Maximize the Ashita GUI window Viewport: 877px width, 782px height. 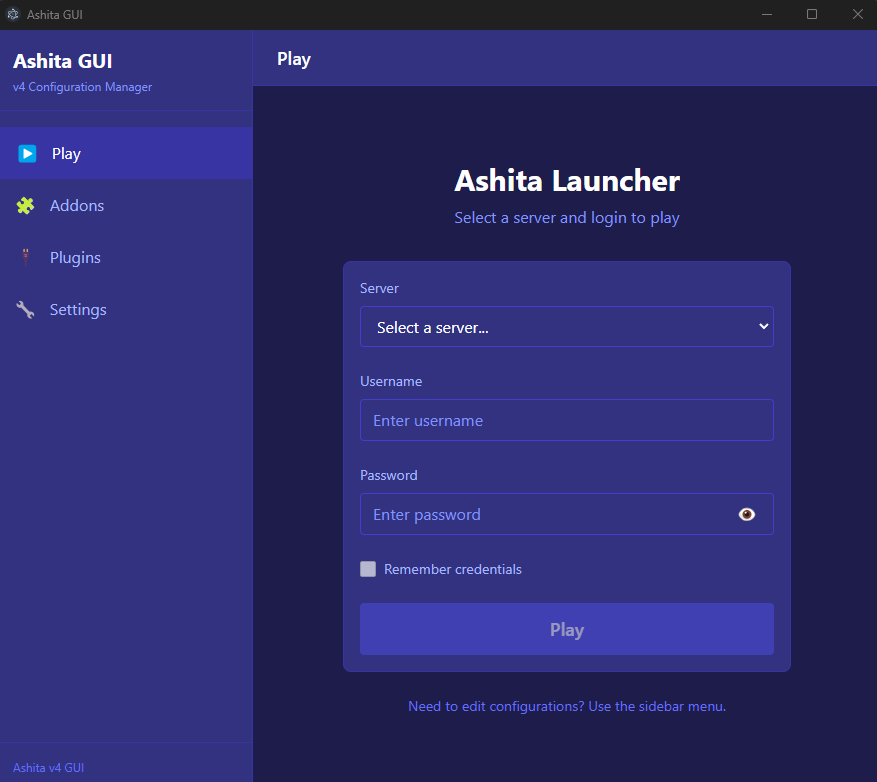click(x=812, y=14)
